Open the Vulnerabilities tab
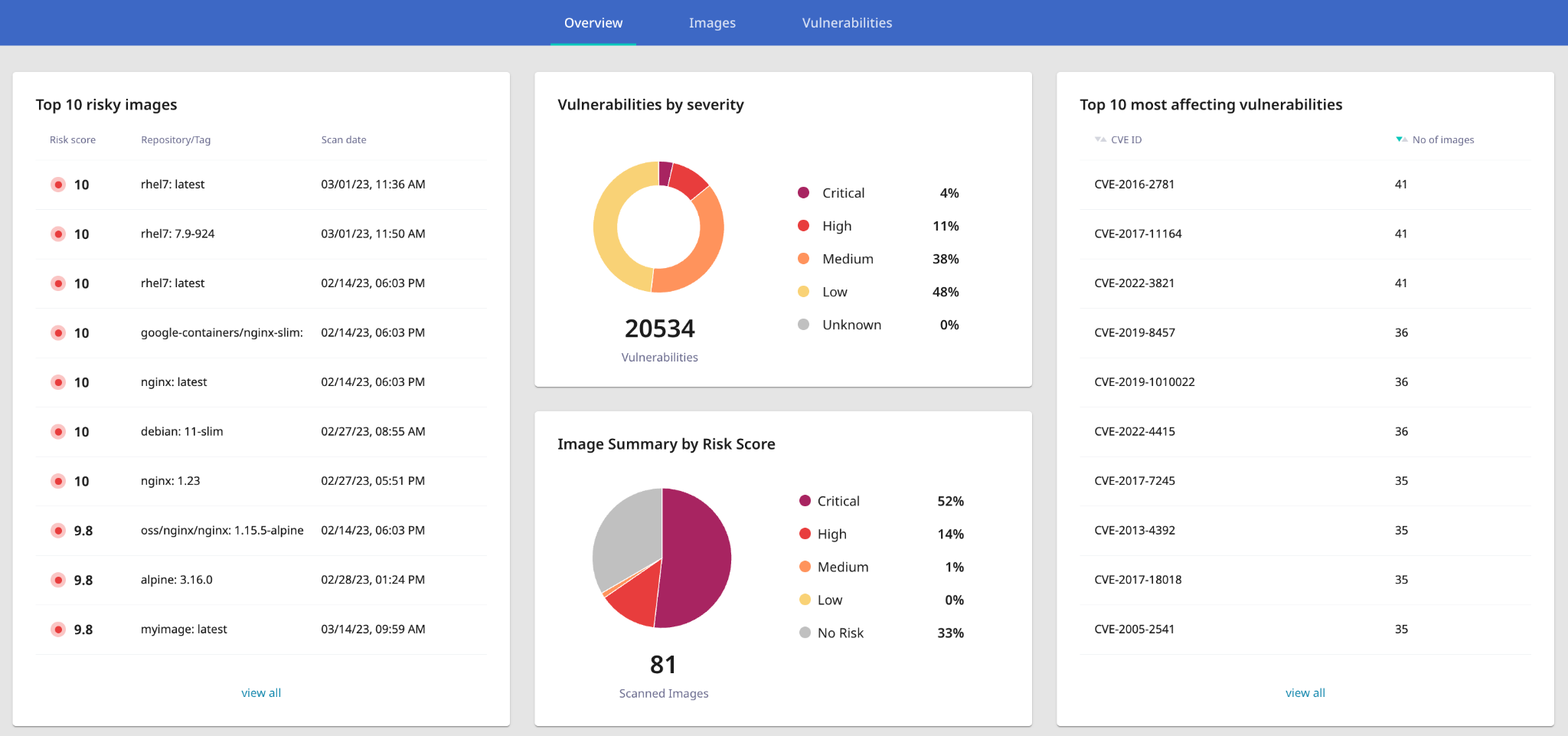The width and height of the screenshot is (1568, 736). (847, 23)
